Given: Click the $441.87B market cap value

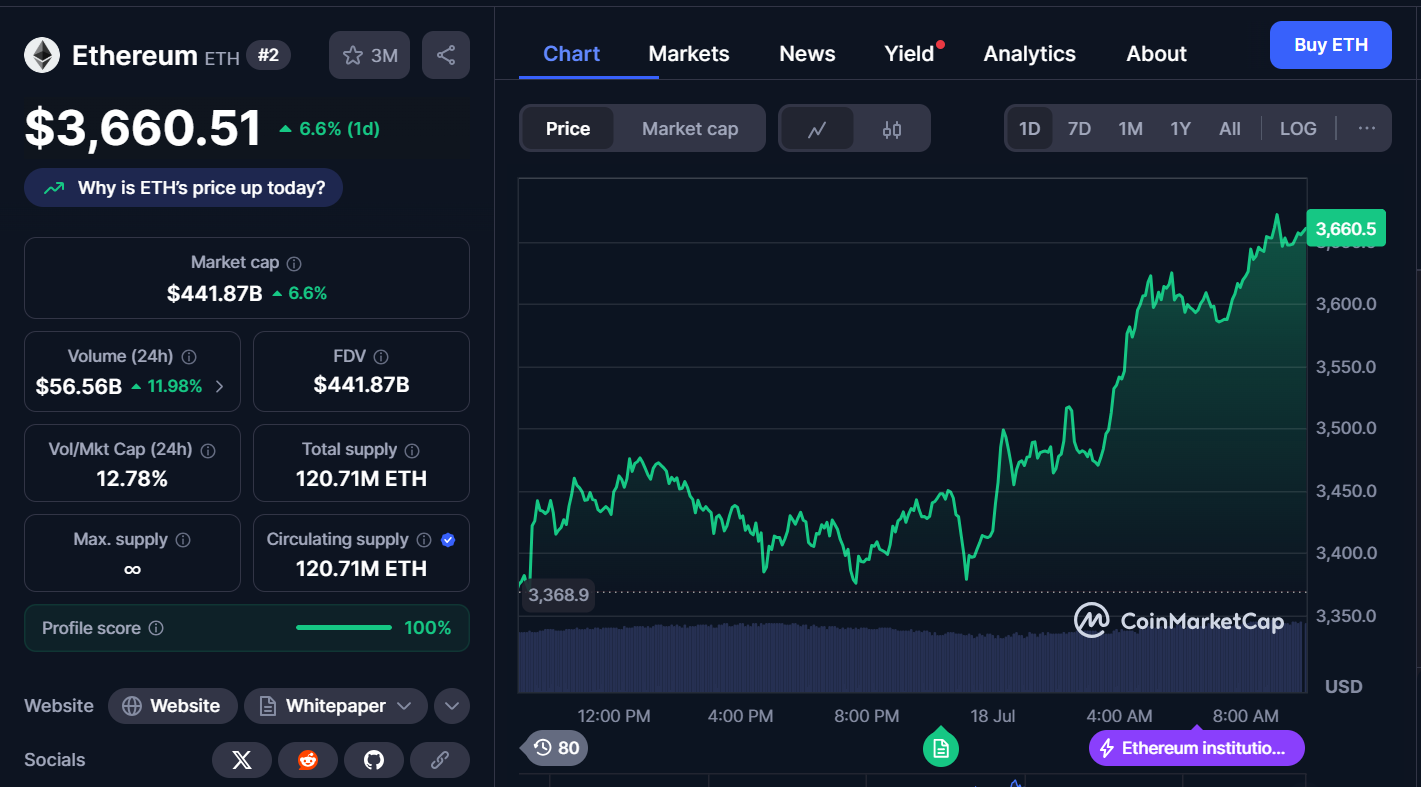Looking at the screenshot, I should pos(214,293).
